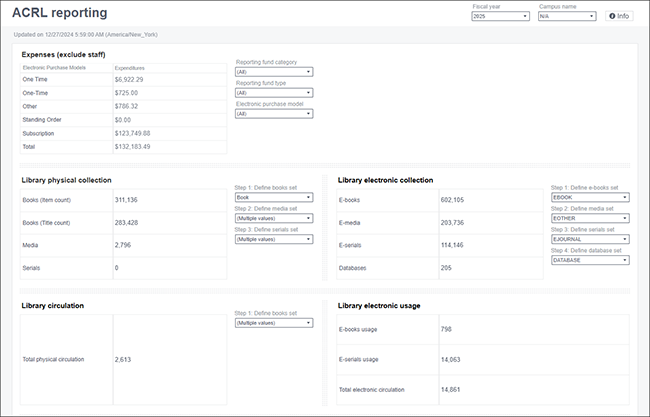Select the $725.00 expenditure value
Image resolution: width=650 pixels, height=417 pixels.
(126, 93)
